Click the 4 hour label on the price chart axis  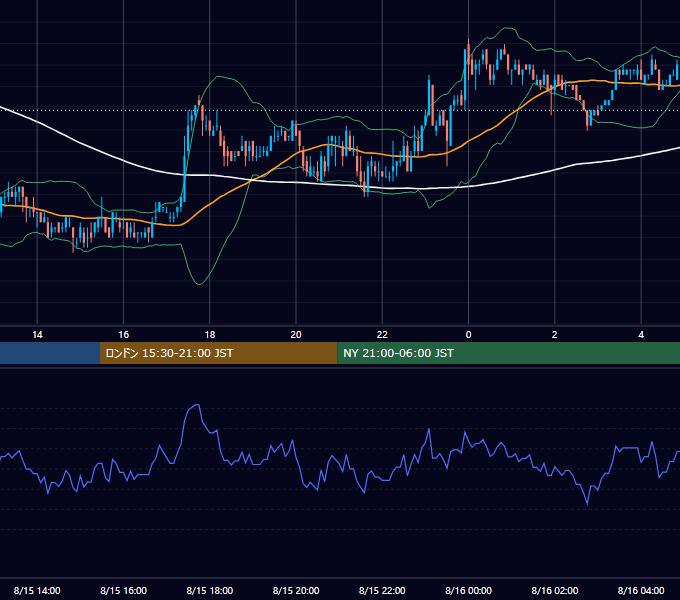click(641, 335)
